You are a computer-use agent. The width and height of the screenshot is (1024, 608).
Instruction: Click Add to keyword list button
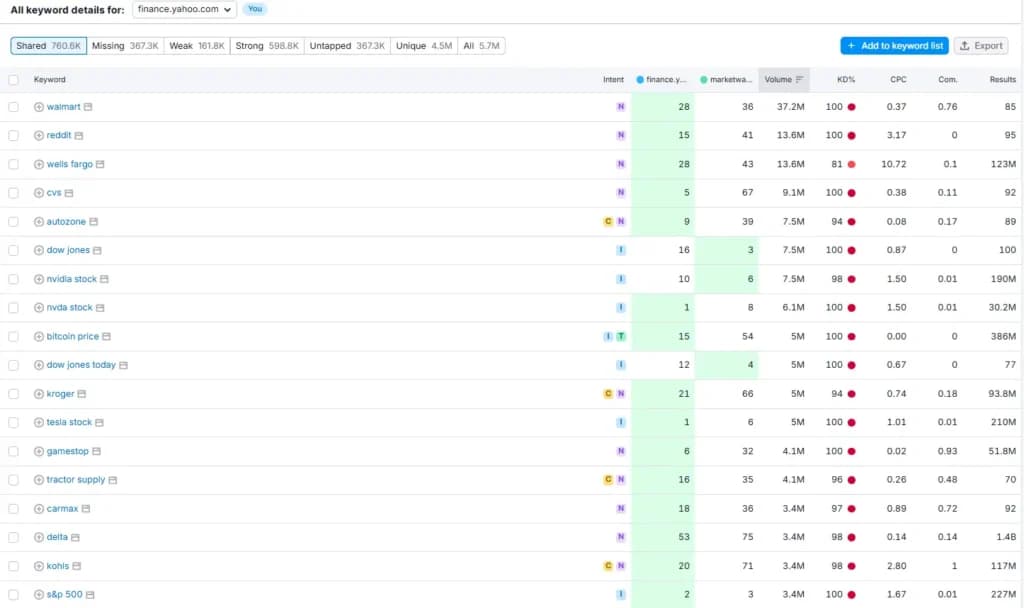(895, 46)
